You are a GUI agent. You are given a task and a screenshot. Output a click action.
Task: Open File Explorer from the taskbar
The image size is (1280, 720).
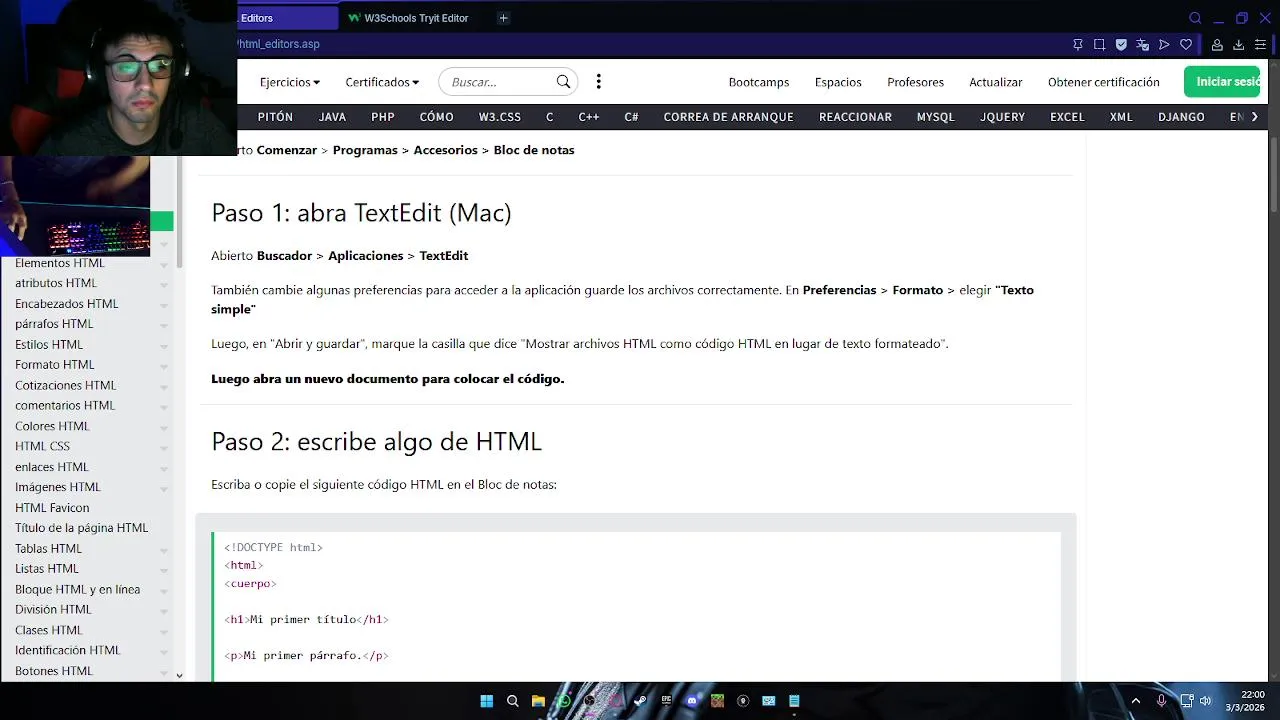pyautogui.click(x=538, y=701)
